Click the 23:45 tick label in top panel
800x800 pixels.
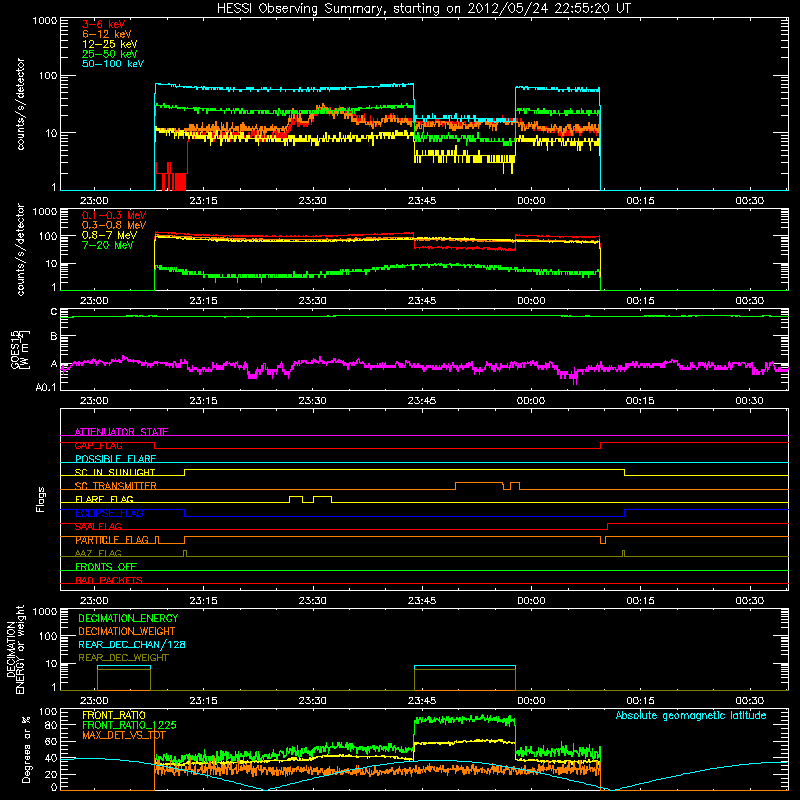[421, 201]
